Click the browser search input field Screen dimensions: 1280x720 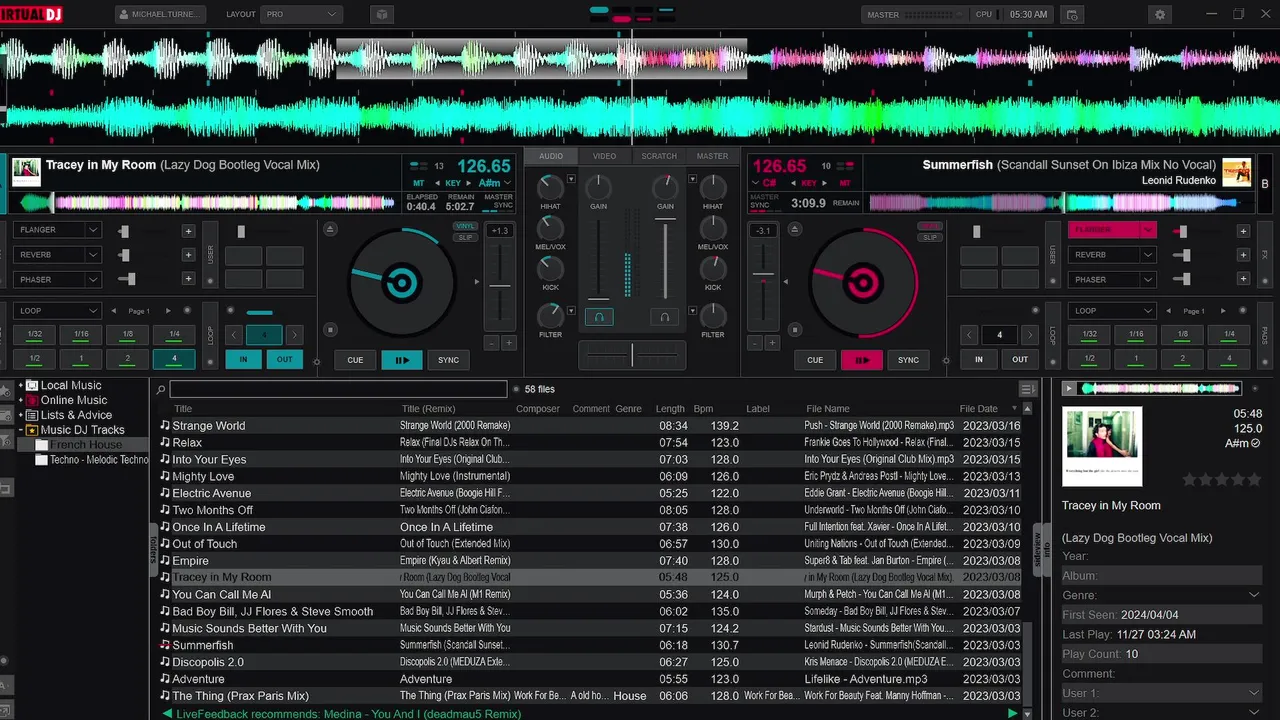(x=338, y=389)
